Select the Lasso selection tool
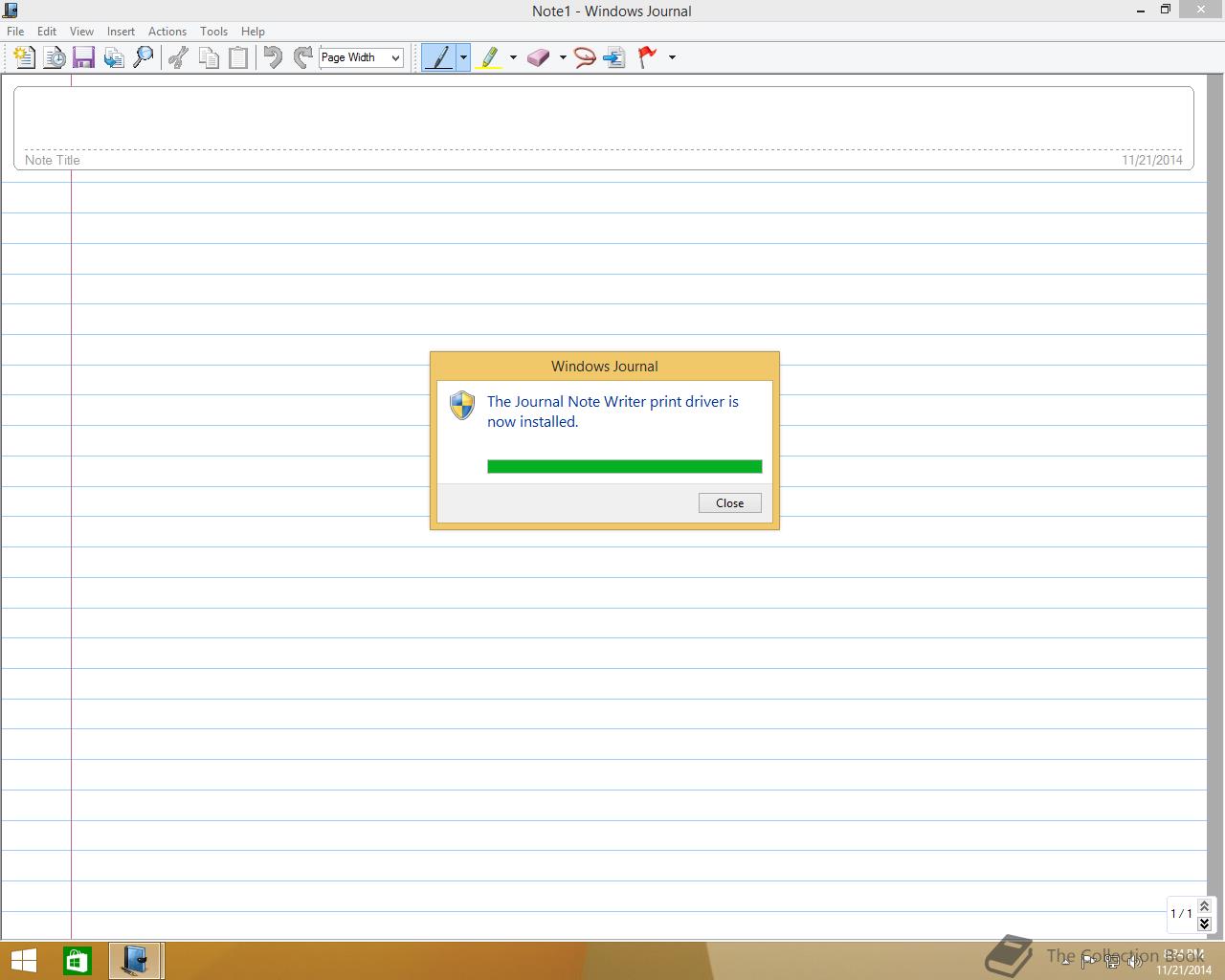Viewport: 1225px width, 980px height. [x=585, y=57]
